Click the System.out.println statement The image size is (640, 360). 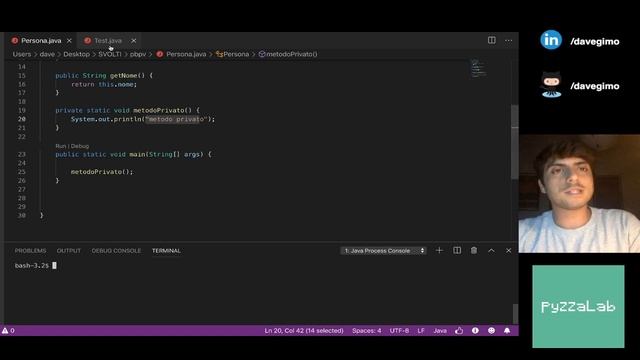pos(143,119)
